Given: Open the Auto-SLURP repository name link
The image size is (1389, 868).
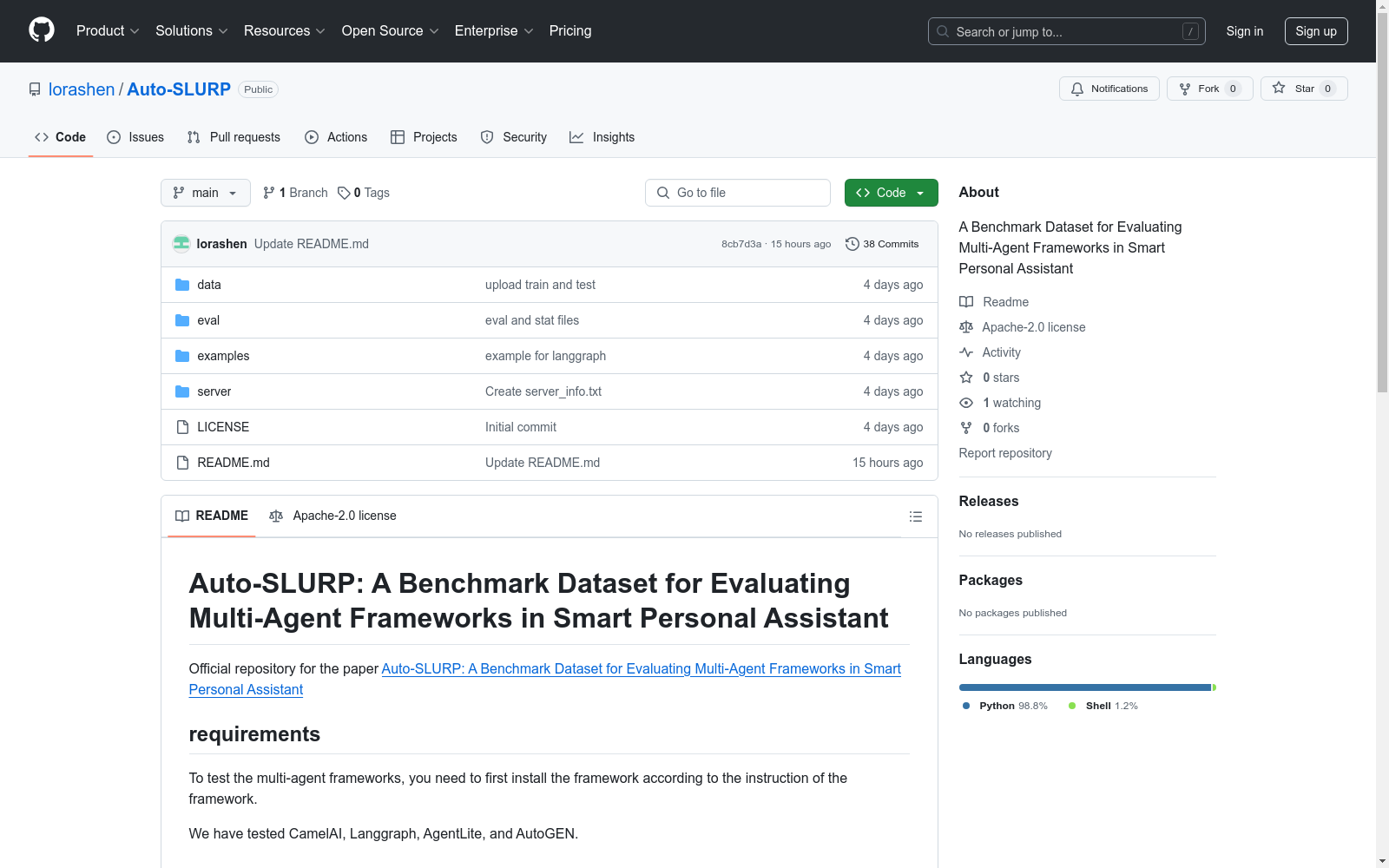Looking at the screenshot, I should (179, 89).
